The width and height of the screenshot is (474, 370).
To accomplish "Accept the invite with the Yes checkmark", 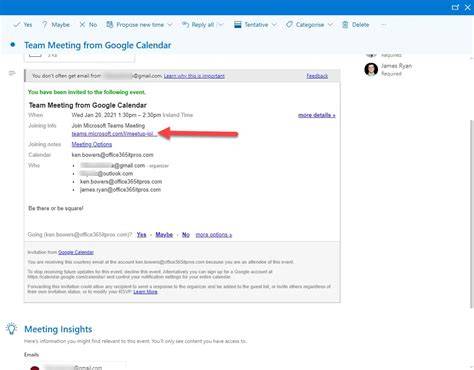I will tap(16, 25).
